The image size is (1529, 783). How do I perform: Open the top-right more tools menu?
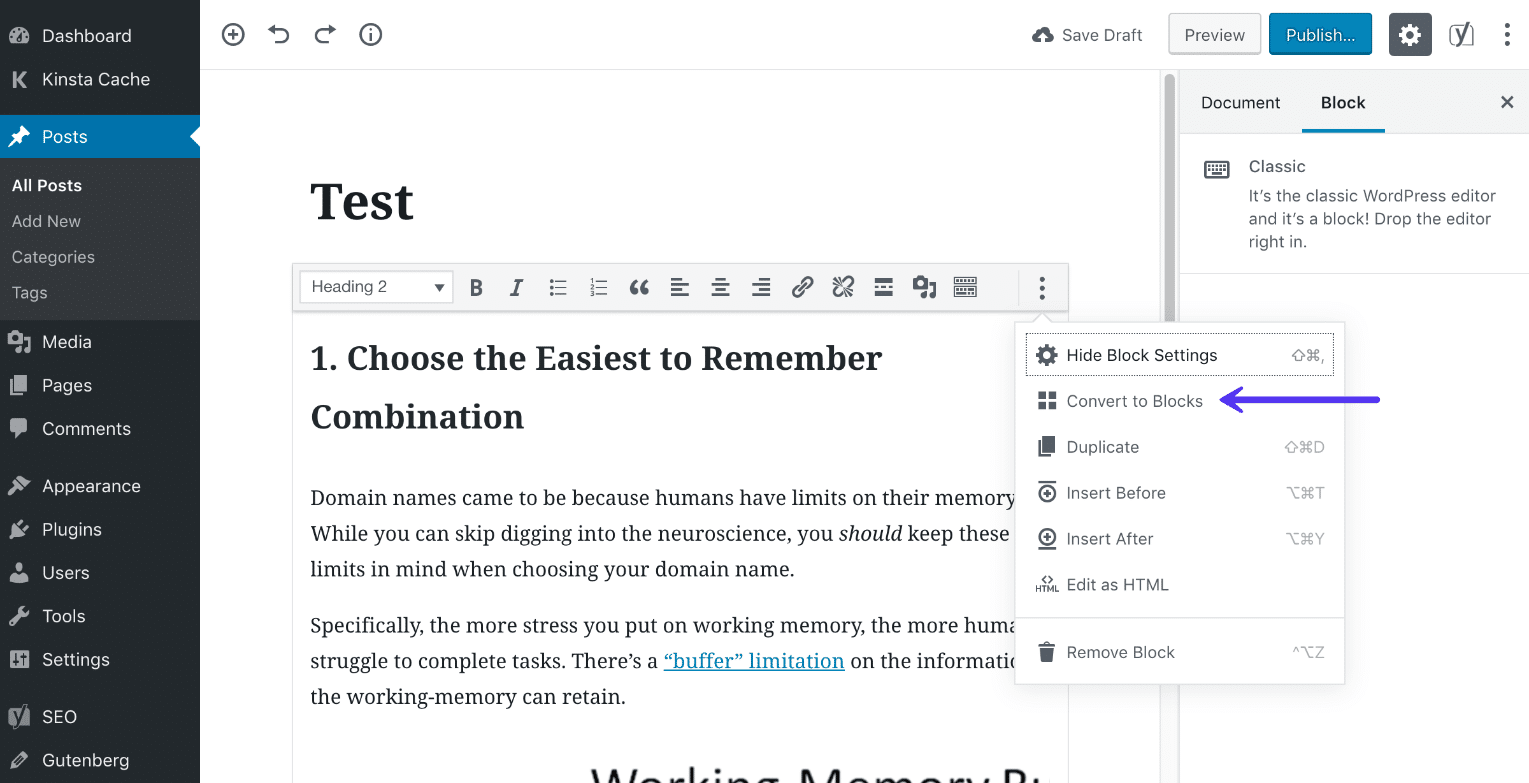(1507, 33)
